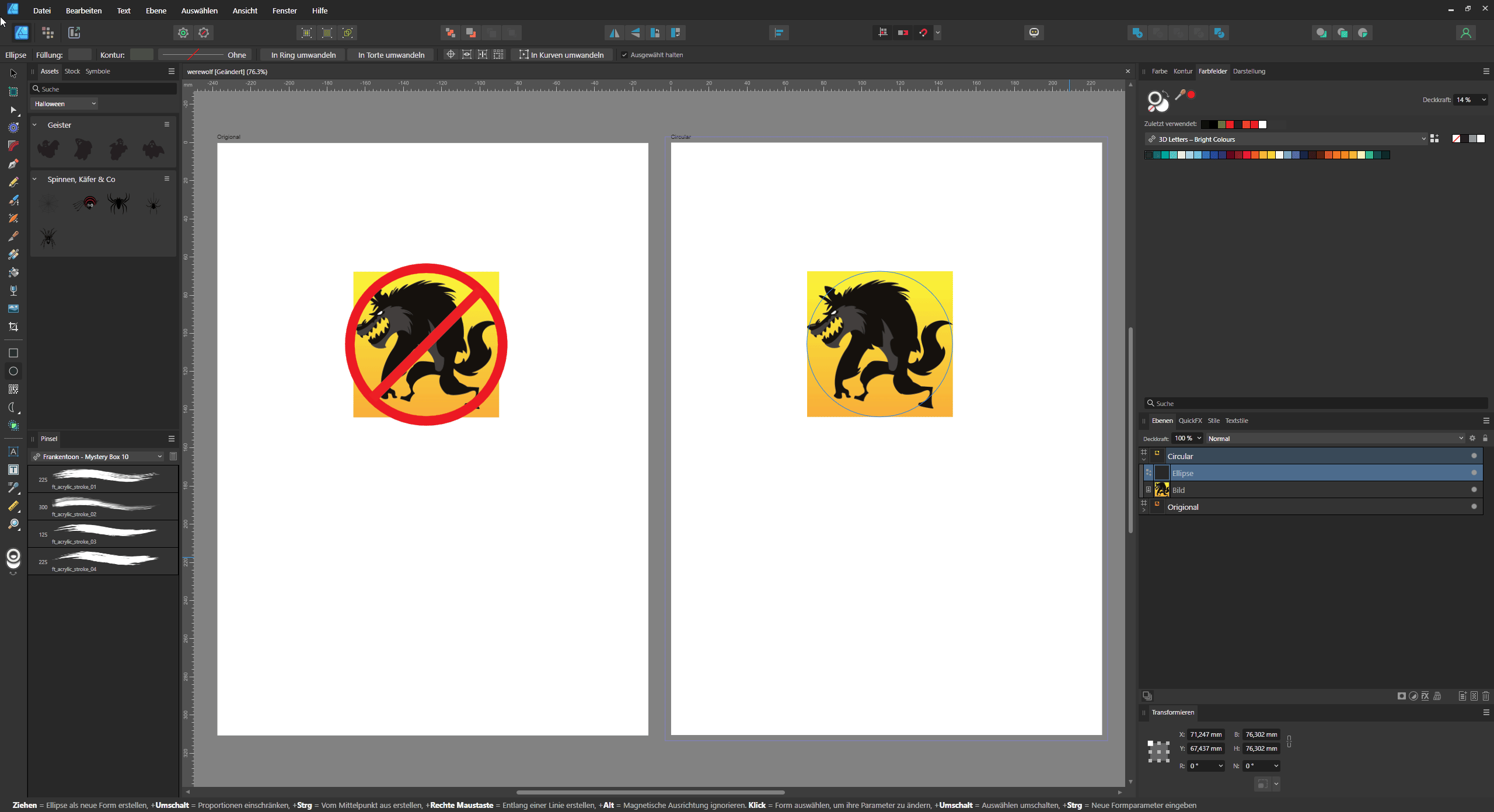1494x812 pixels.
Task: Collapse the Geister assets section
Action: click(35, 124)
